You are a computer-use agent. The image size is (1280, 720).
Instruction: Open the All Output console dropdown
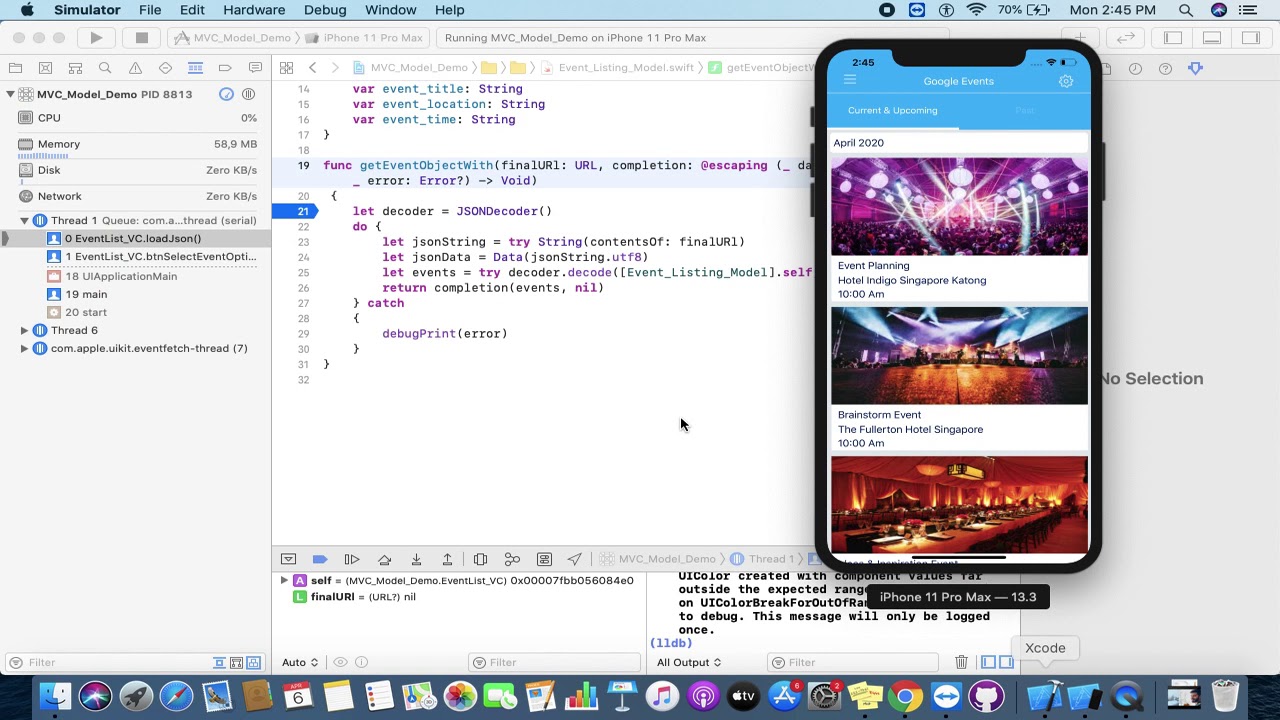point(689,662)
